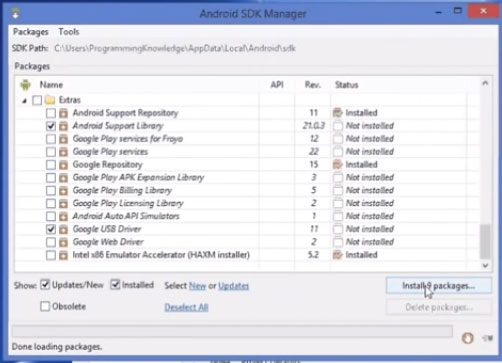
Task: Open the log window icon at bottom right
Action: click(487, 338)
